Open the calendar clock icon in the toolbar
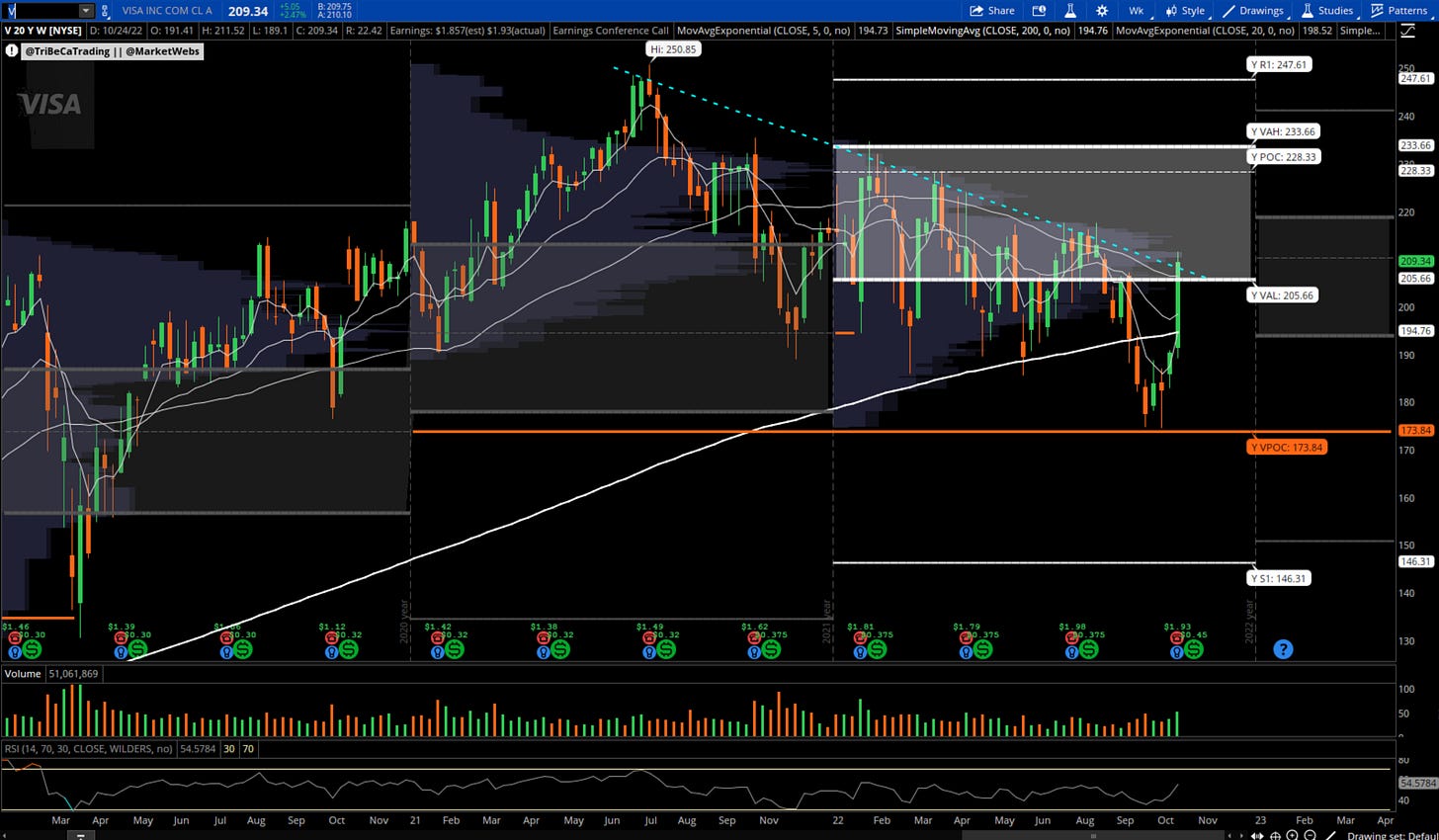Image resolution: width=1439 pixels, height=840 pixels. (1039, 11)
